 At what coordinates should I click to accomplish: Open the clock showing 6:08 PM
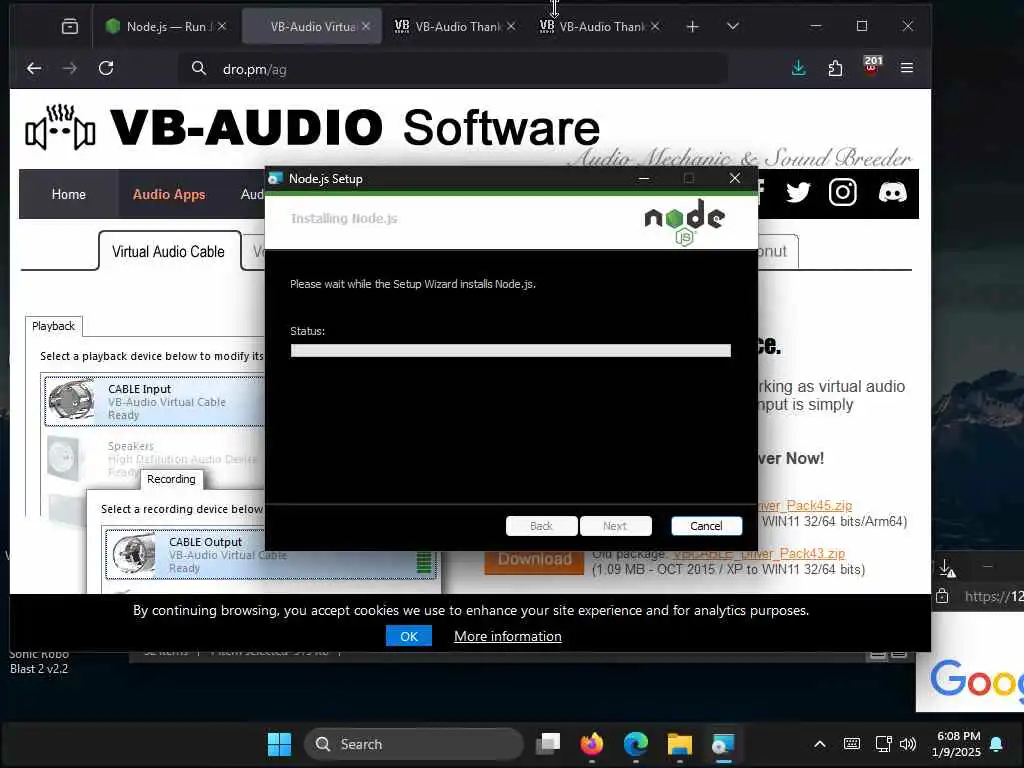[956, 744]
